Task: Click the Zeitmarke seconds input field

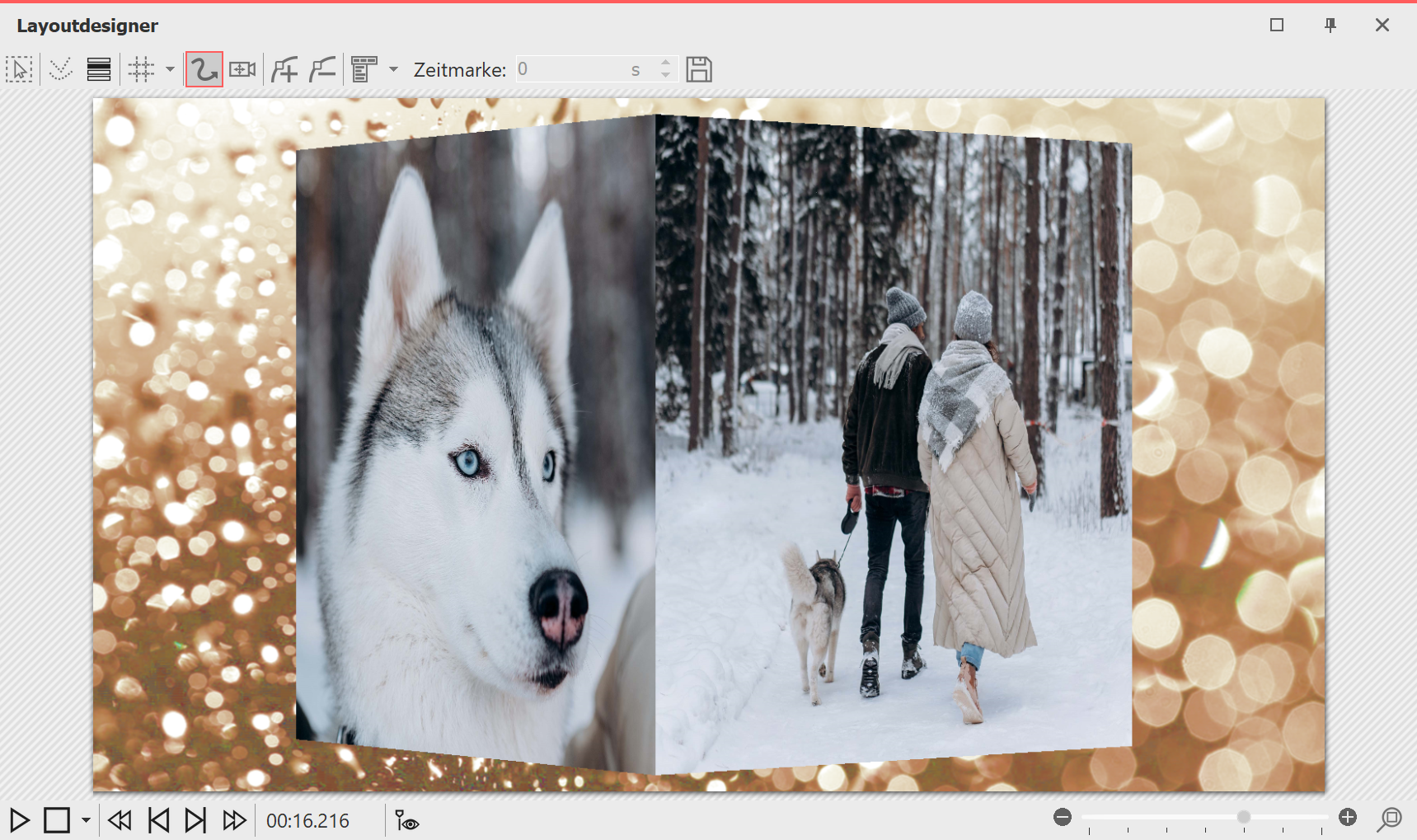Action: pyautogui.click(x=571, y=69)
